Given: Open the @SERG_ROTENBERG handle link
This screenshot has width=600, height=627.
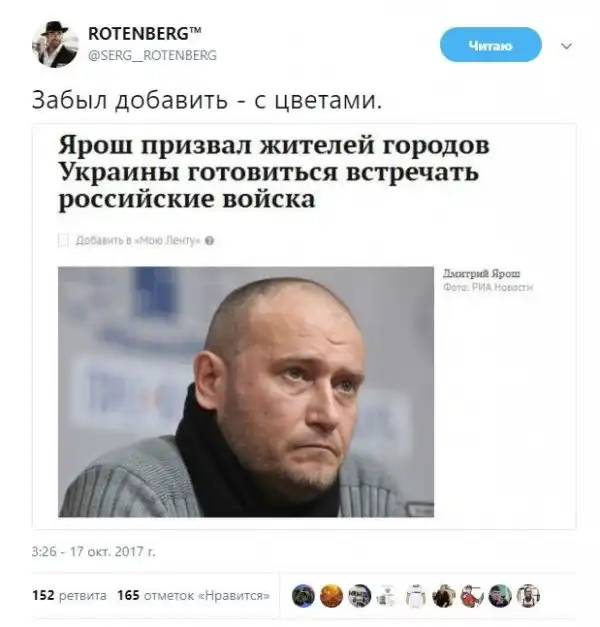Looking at the screenshot, I should [152, 55].
